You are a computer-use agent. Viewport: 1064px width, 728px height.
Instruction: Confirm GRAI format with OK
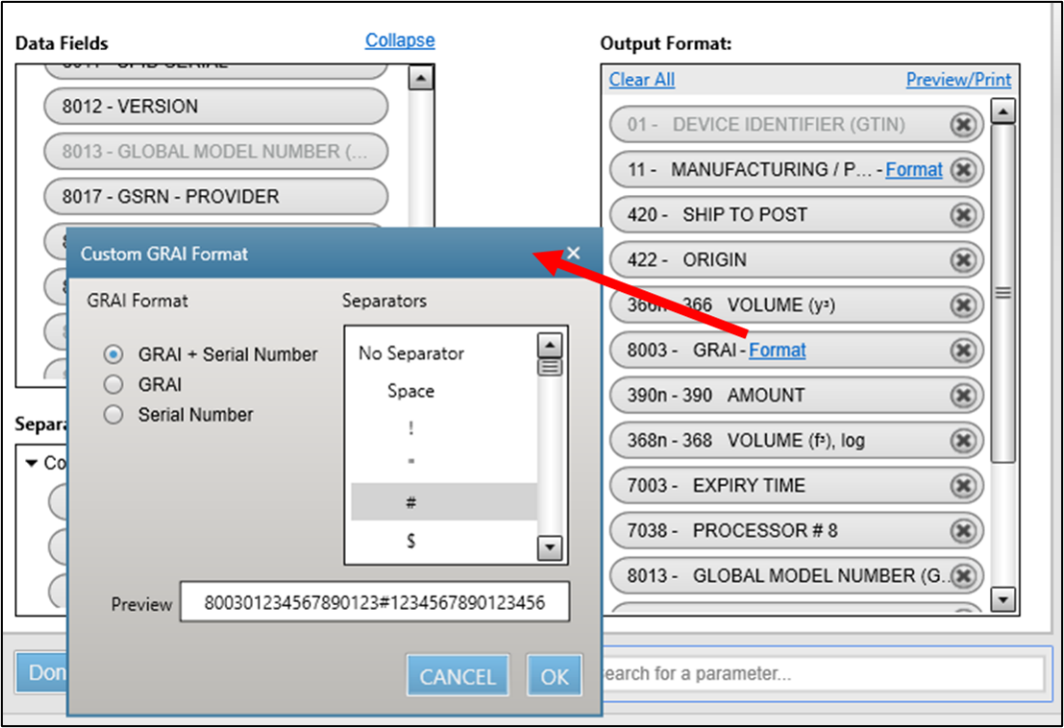[554, 676]
